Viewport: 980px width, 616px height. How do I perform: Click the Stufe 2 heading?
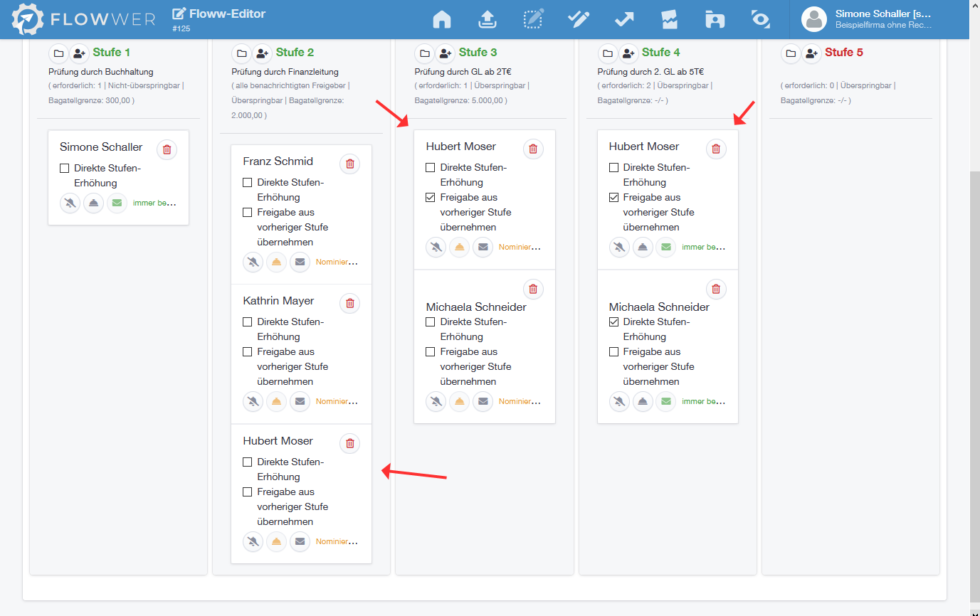(x=294, y=52)
